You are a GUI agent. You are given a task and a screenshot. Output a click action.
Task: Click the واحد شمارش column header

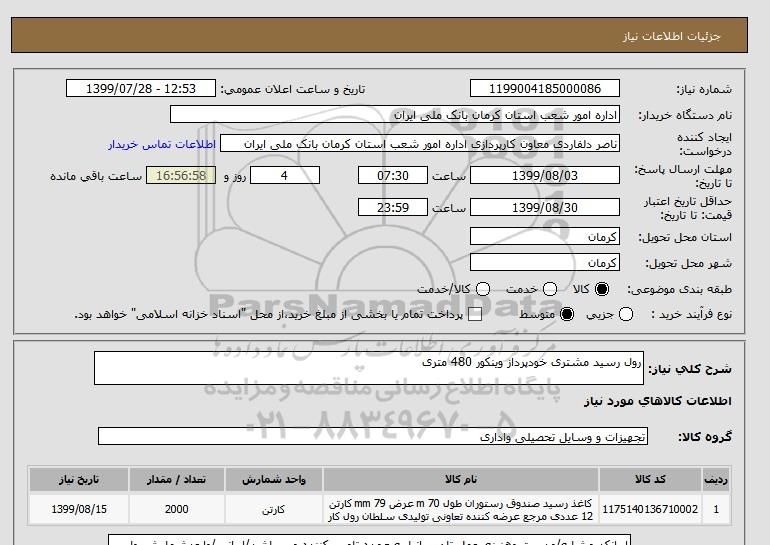(x=274, y=479)
